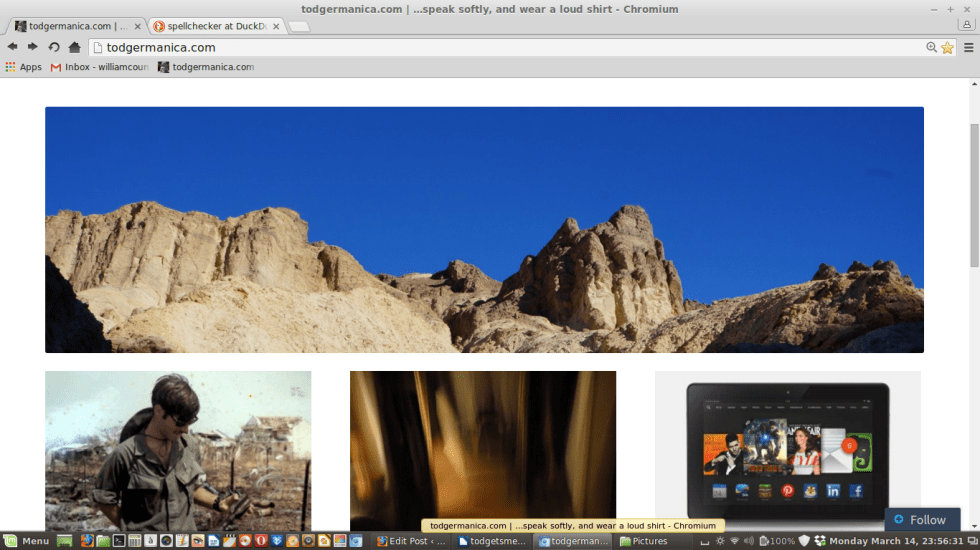
Task: Open the browser home page icon
Action: click(74, 47)
